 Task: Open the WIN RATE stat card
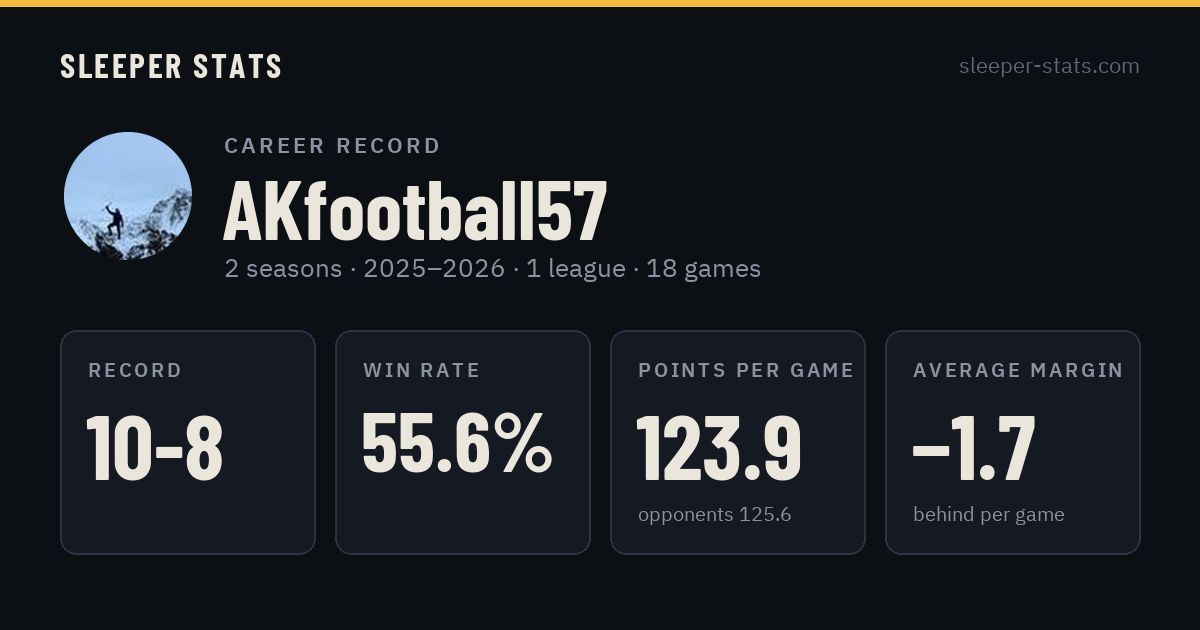tap(463, 442)
